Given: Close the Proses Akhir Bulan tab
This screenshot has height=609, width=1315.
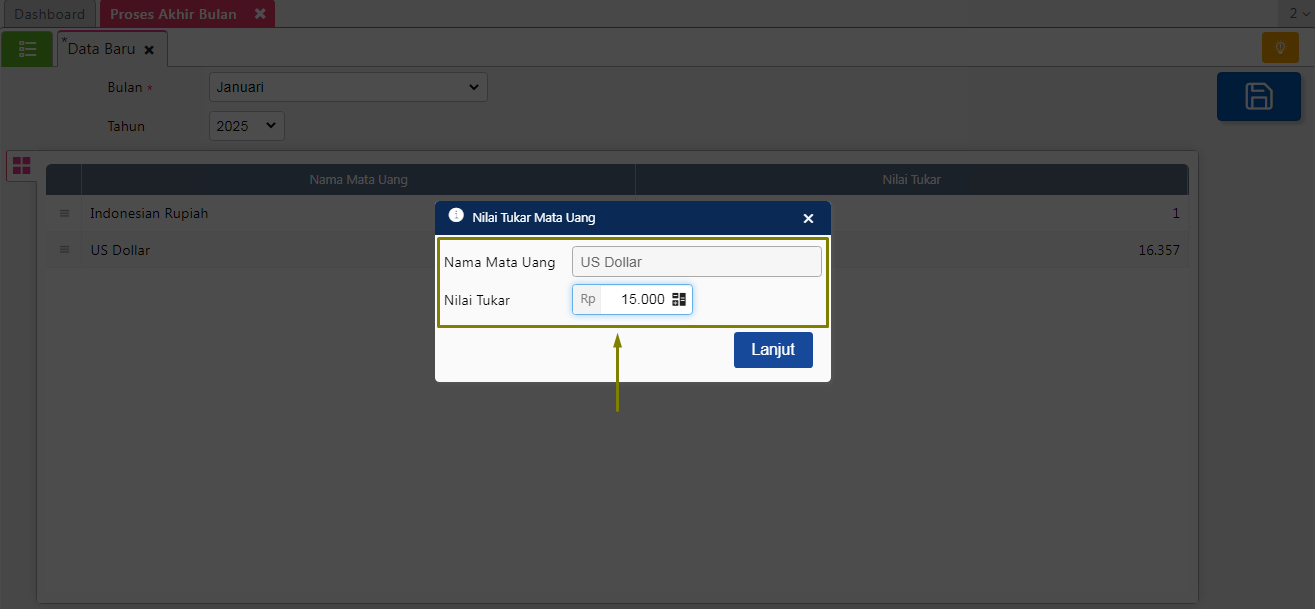Looking at the screenshot, I should 260,14.
